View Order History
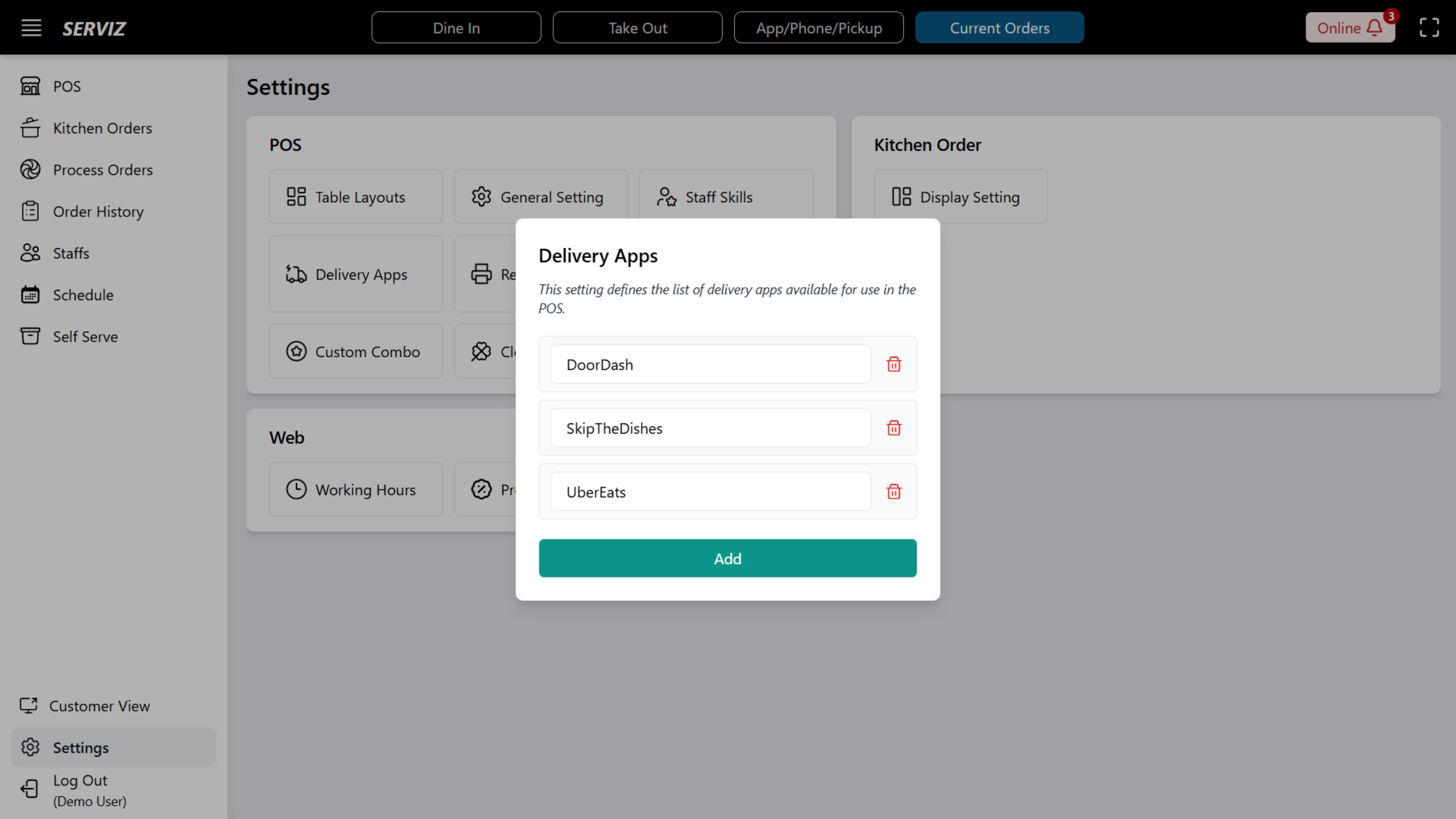Viewport: 1456px width, 819px height. 98,211
